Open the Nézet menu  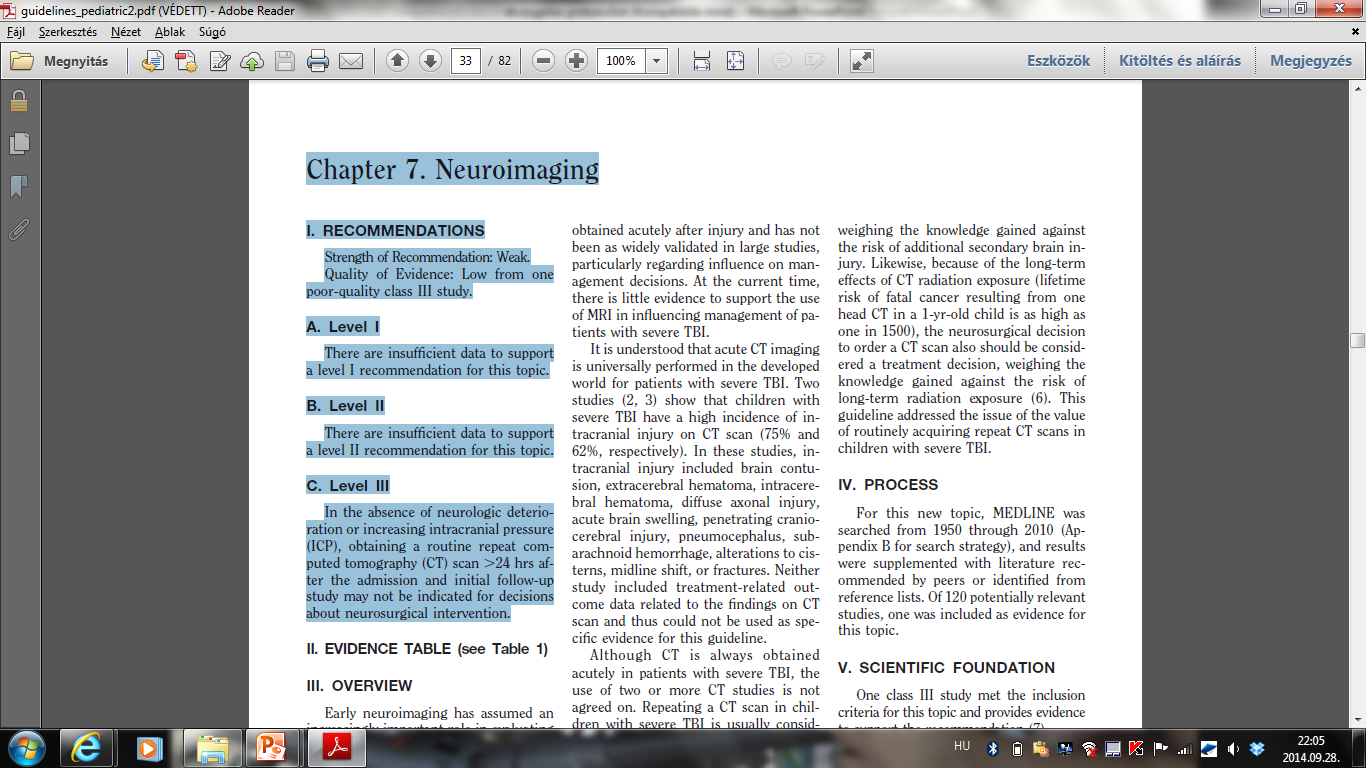point(126,32)
